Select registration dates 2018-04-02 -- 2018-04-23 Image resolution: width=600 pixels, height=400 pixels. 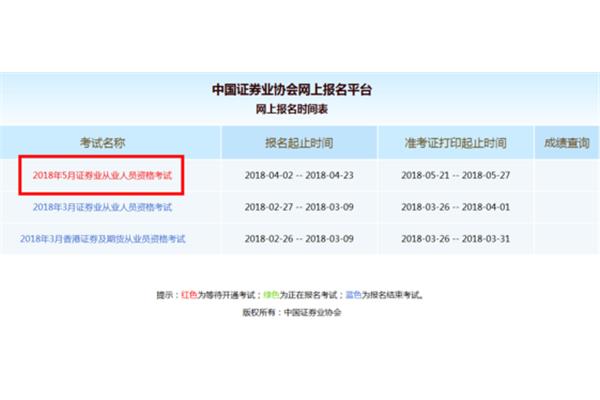click(299, 175)
